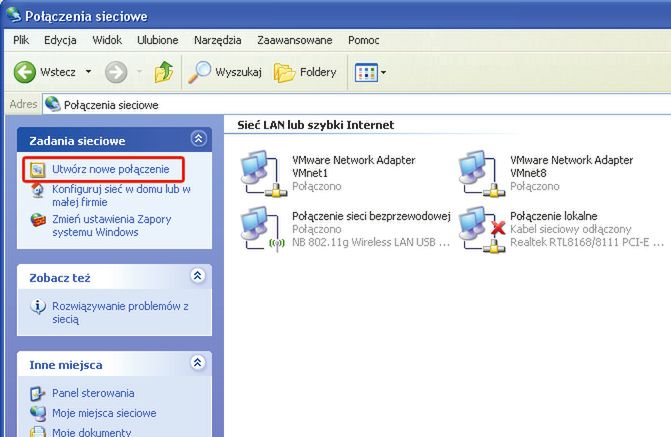The image size is (671, 437).
Task: Select VMware Network Adapter VMnet1 icon
Action: tap(263, 173)
